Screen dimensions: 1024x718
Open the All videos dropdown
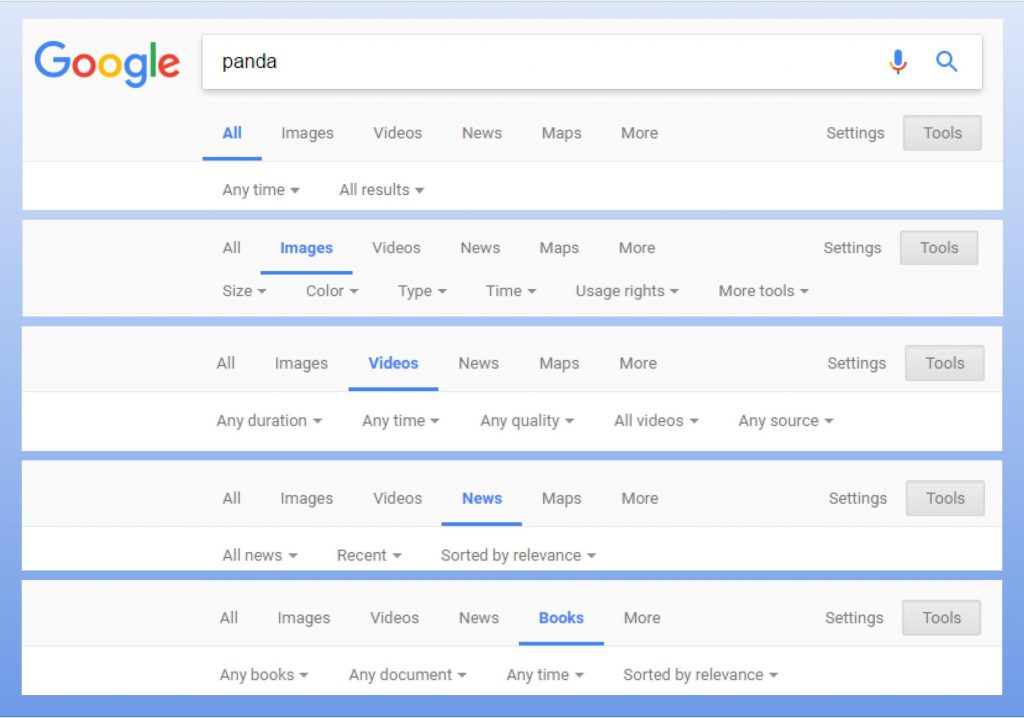656,421
